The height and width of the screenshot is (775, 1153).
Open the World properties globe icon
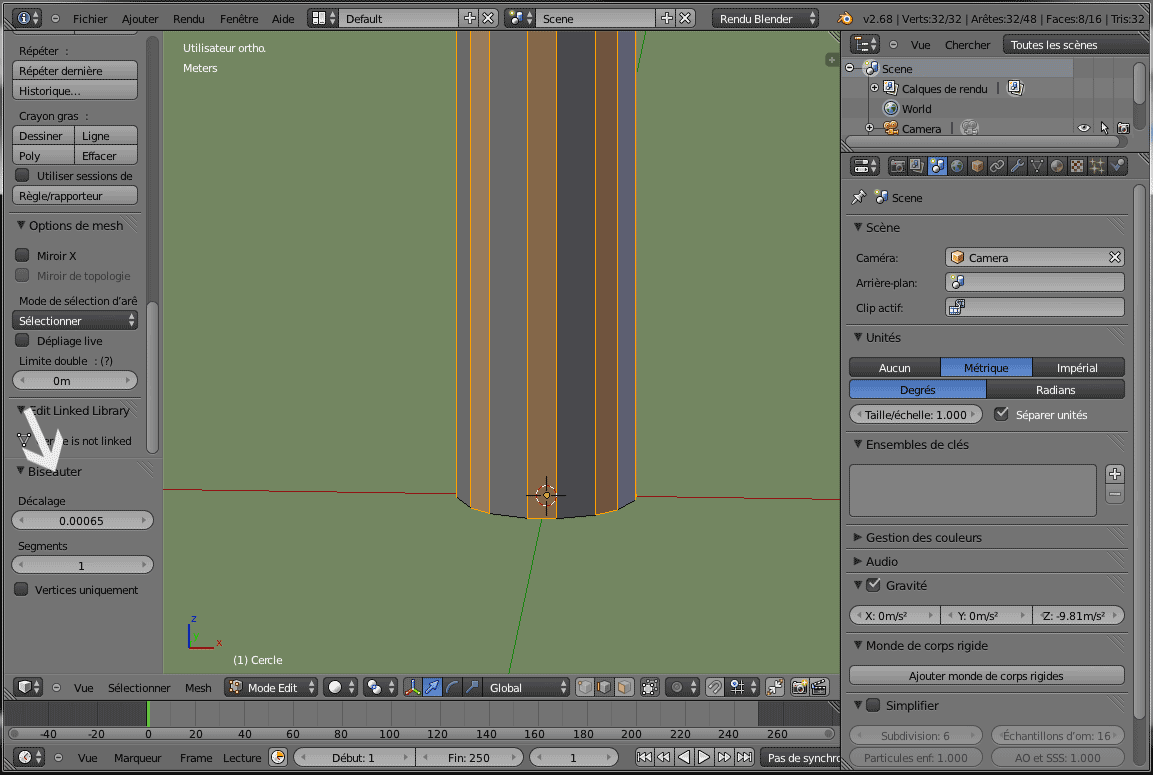[957, 166]
